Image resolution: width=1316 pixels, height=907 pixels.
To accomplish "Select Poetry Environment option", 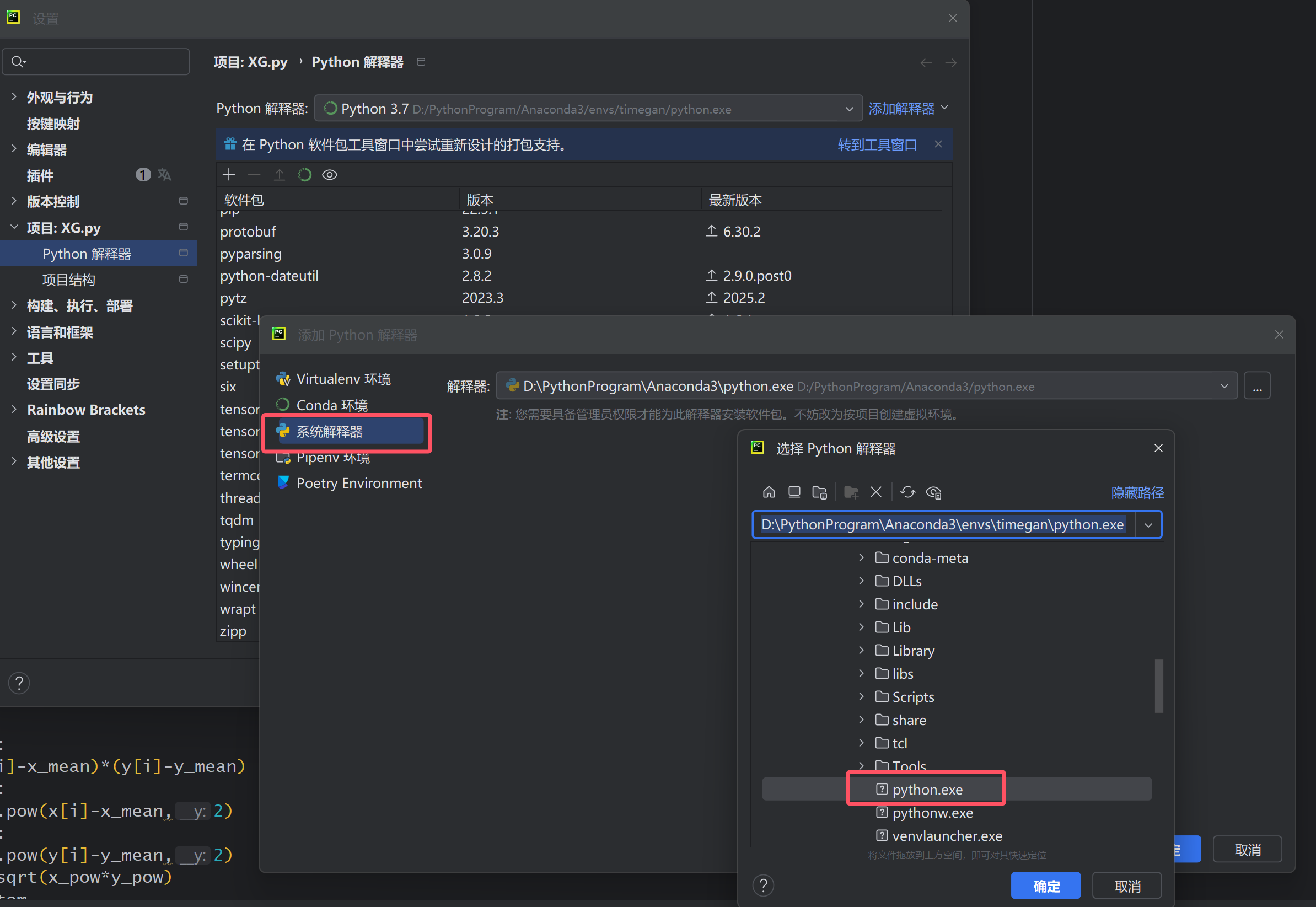I will pos(358,483).
